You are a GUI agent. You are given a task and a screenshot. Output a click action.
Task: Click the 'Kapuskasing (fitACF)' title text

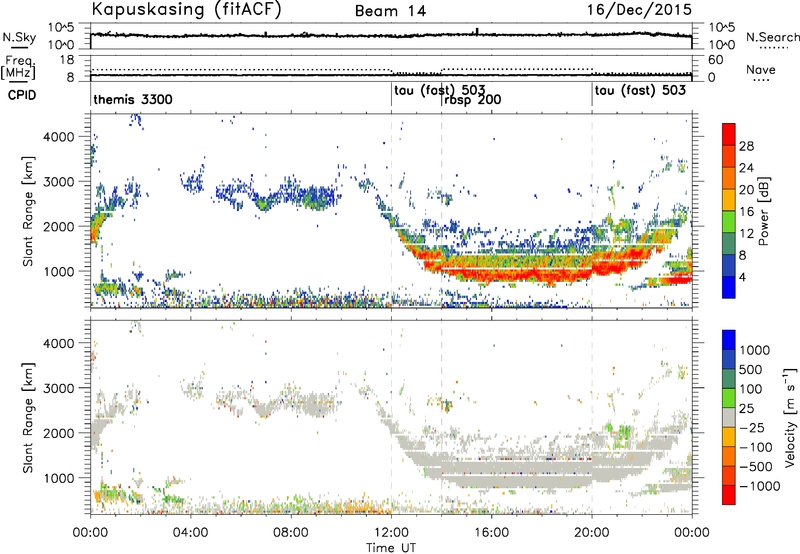tap(186, 9)
